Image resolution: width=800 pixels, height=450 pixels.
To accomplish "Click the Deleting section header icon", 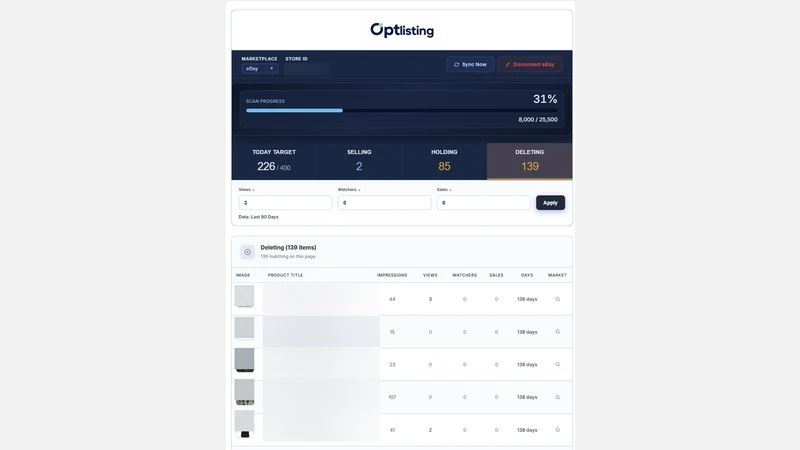I will click(x=247, y=252).
